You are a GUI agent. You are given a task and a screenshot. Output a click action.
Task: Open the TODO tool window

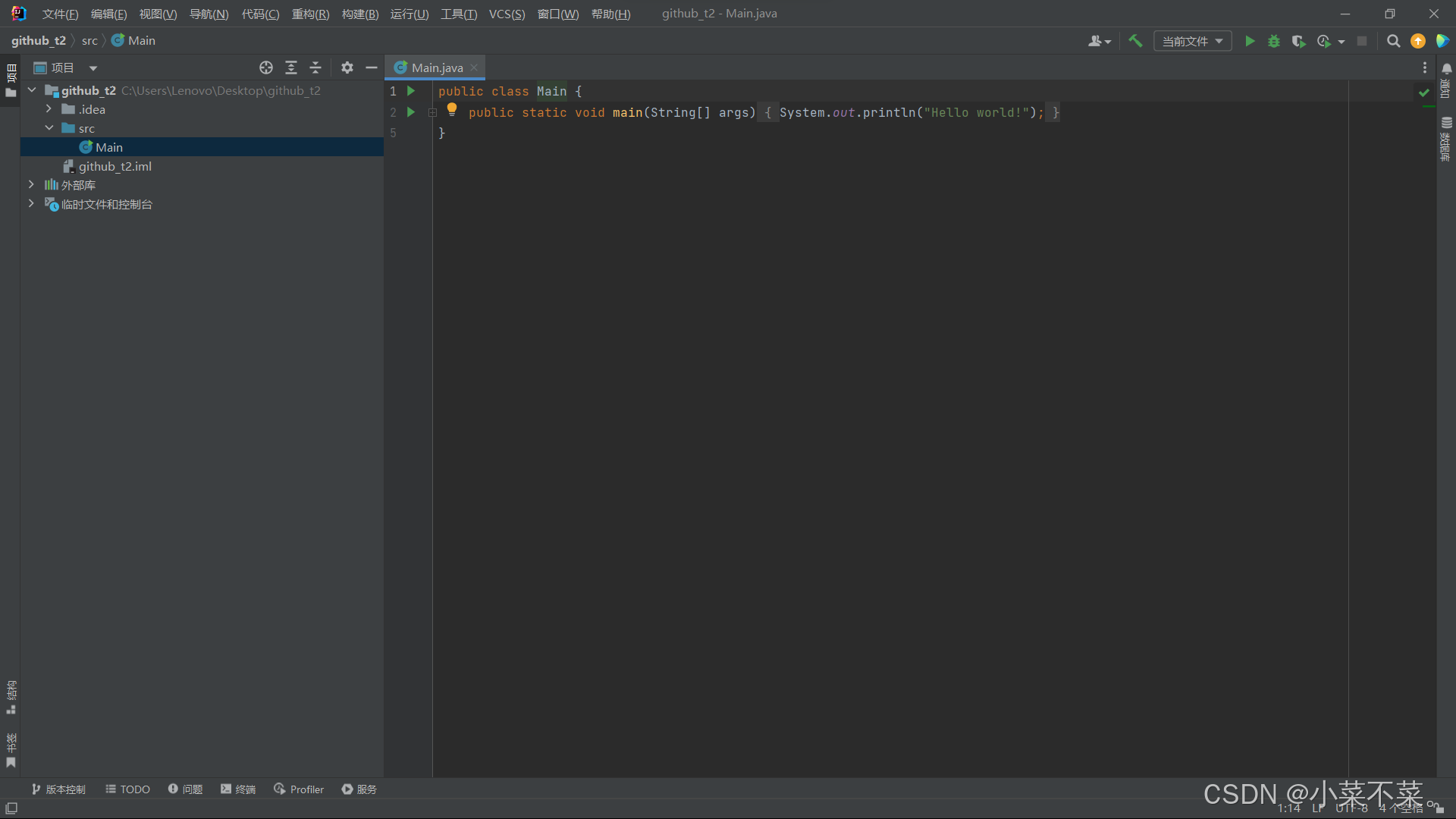click(127, 789)
